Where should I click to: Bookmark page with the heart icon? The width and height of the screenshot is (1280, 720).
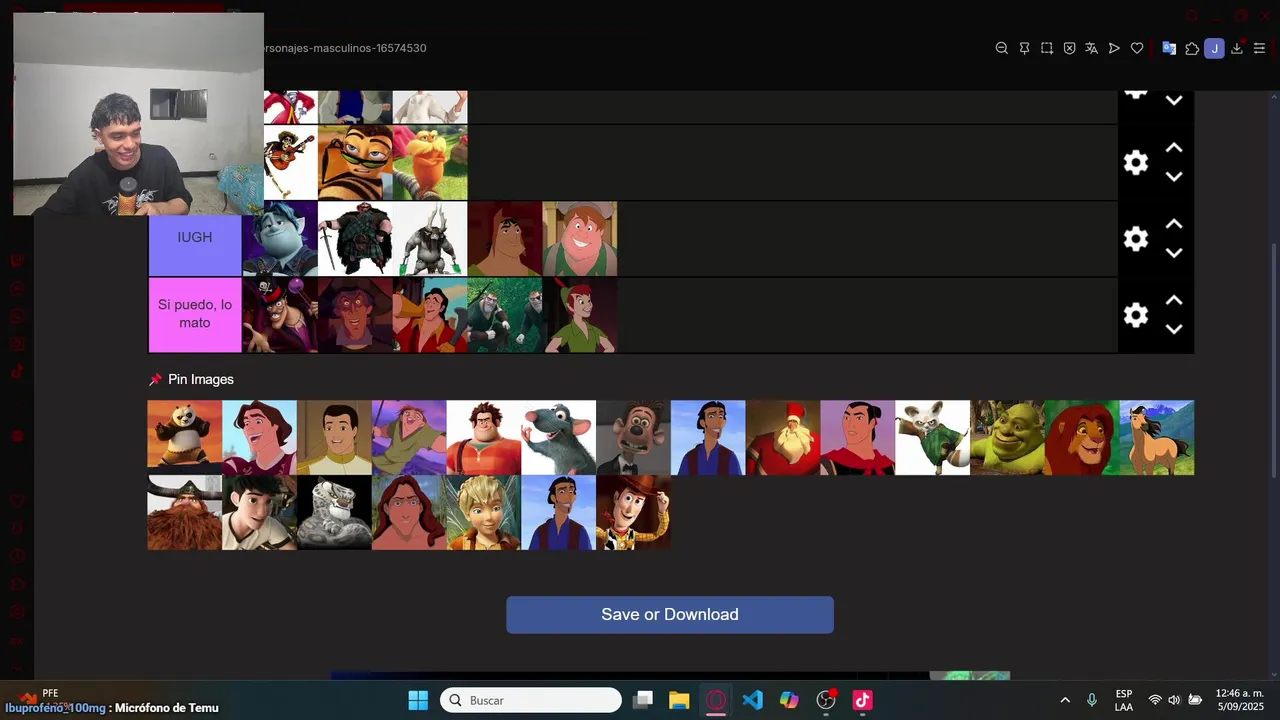[x=1137, y=48]
